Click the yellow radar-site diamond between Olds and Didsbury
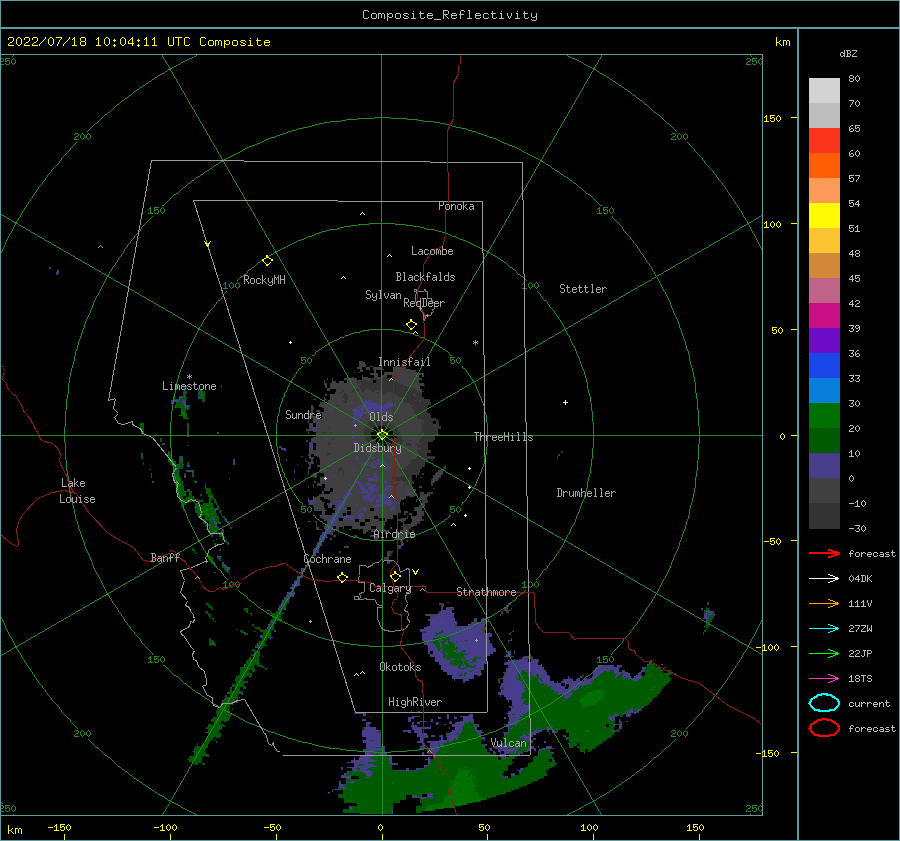Viewport: 900px width, 841px height. [382, 435]
